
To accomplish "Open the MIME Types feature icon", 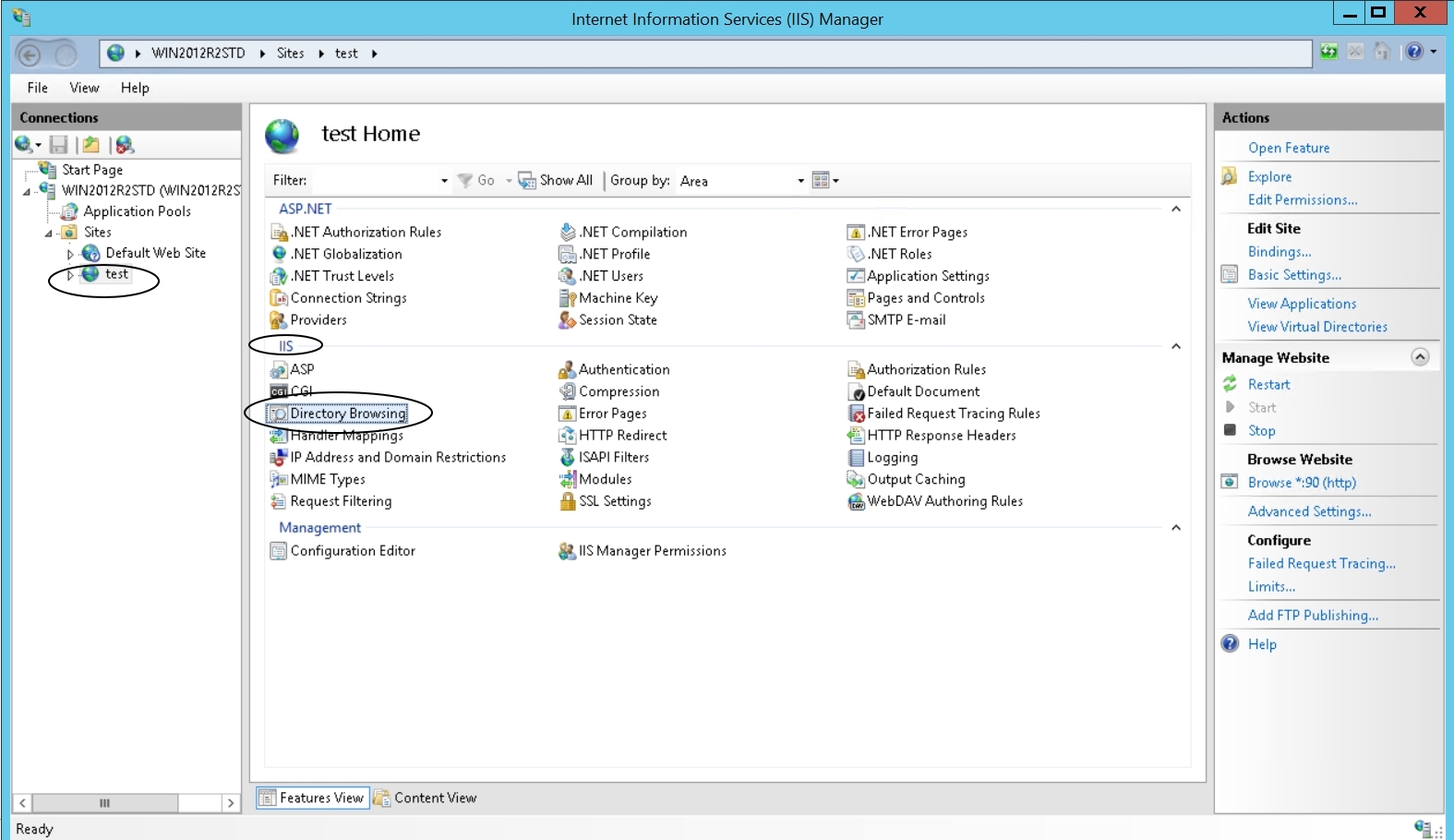I will point(279,479).
